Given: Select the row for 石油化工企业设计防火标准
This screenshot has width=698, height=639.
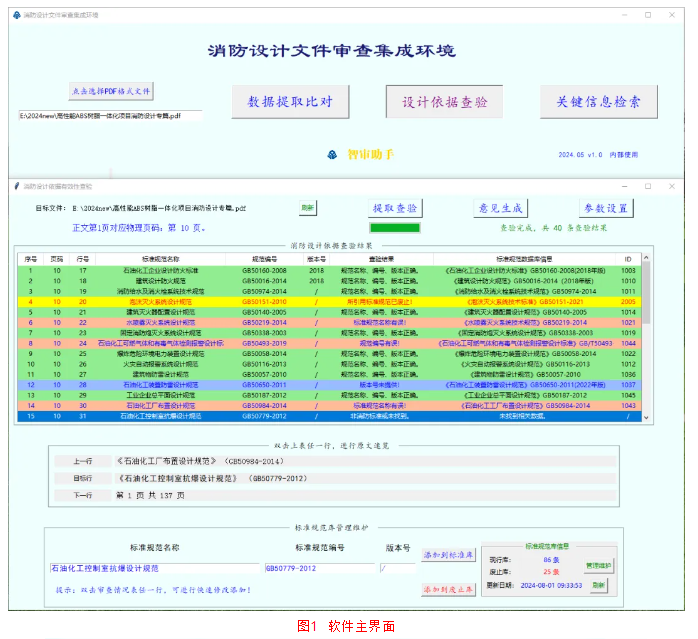Looking at the screenshot, I should pyautogui.click(x=329, y=271).
